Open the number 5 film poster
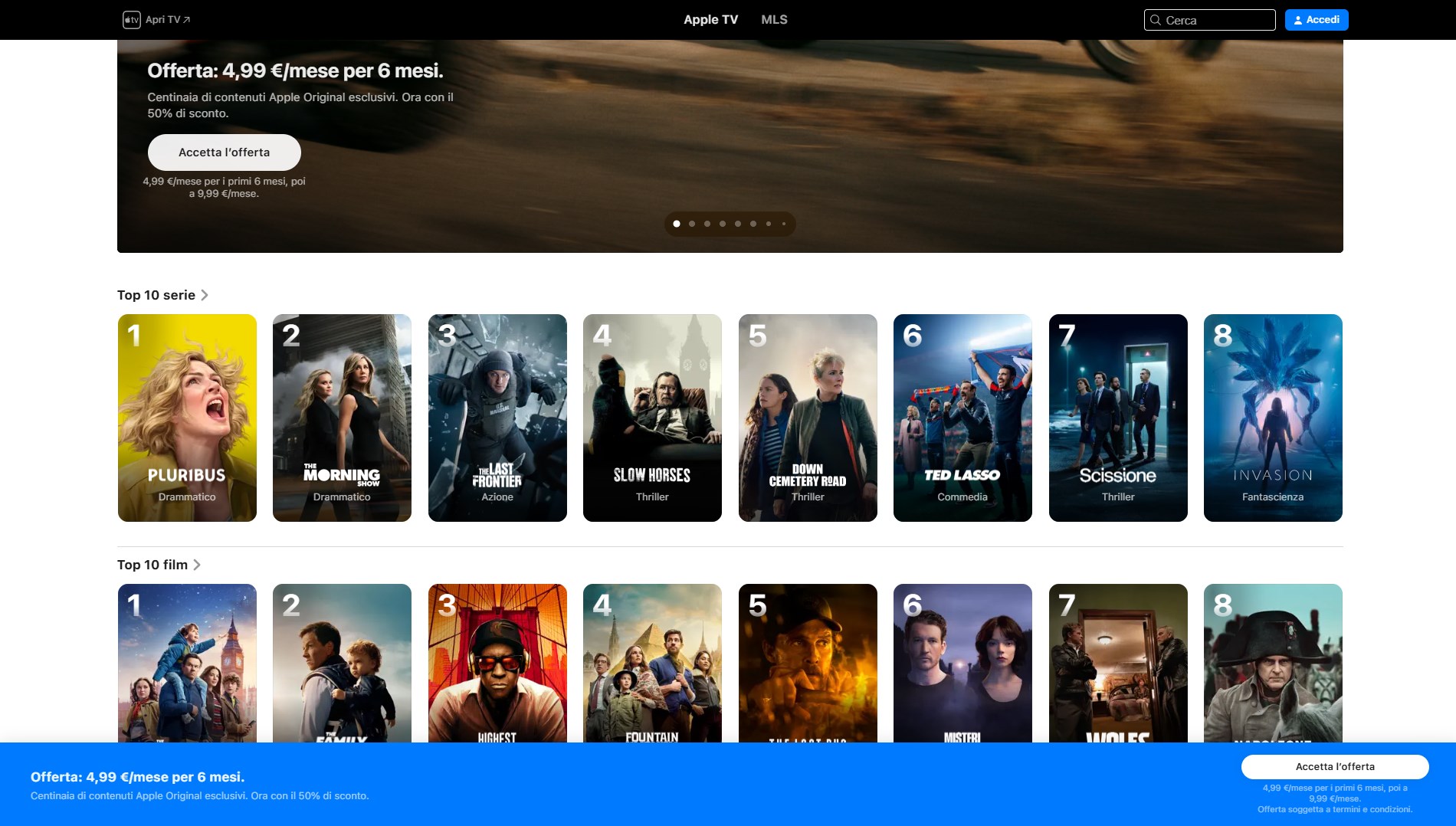The image size is (1456, 826). [808, 663]
